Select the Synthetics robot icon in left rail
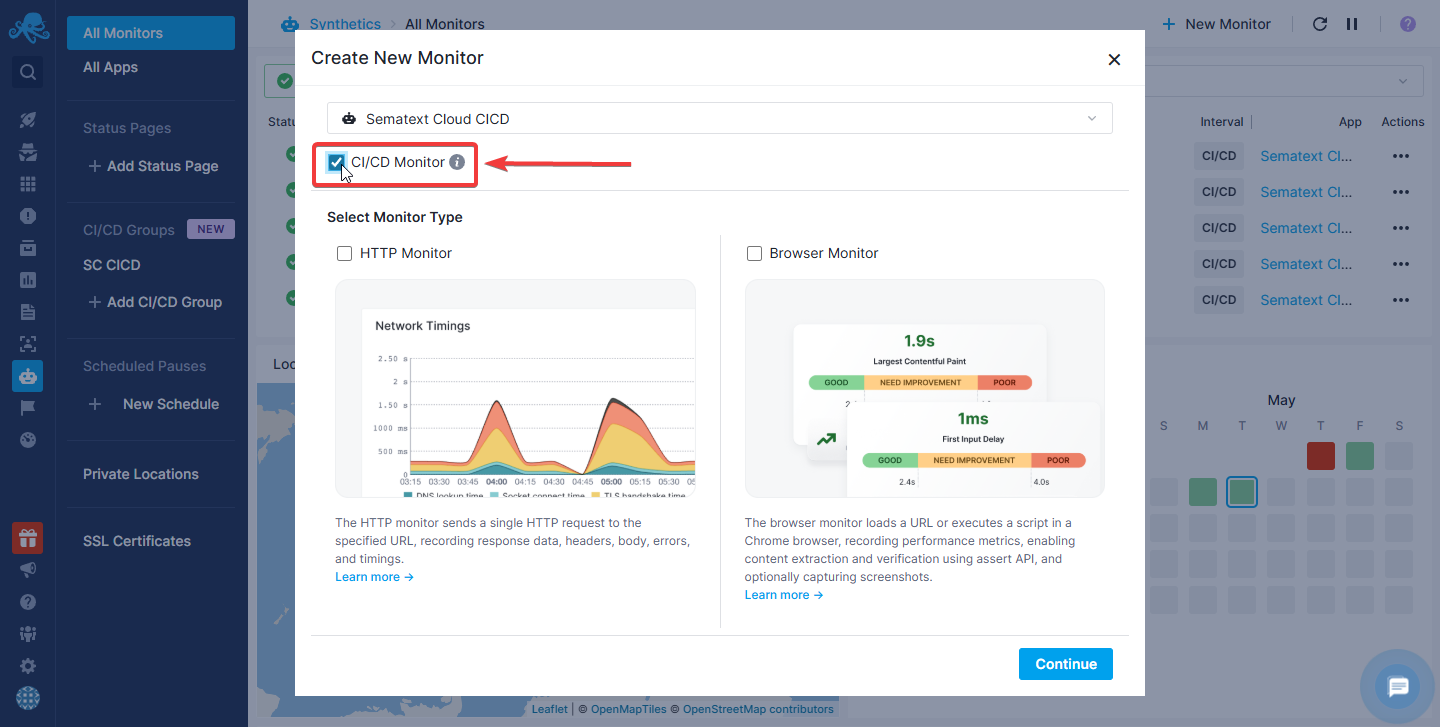Viewport: 1440px width, 727px height. coord(28,376)
